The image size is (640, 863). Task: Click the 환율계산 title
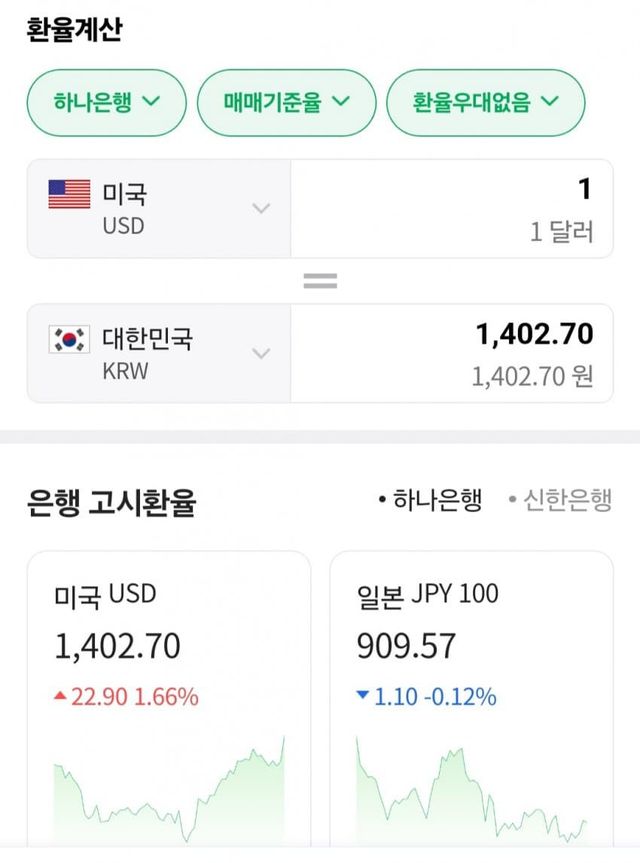tap(74, 29)
